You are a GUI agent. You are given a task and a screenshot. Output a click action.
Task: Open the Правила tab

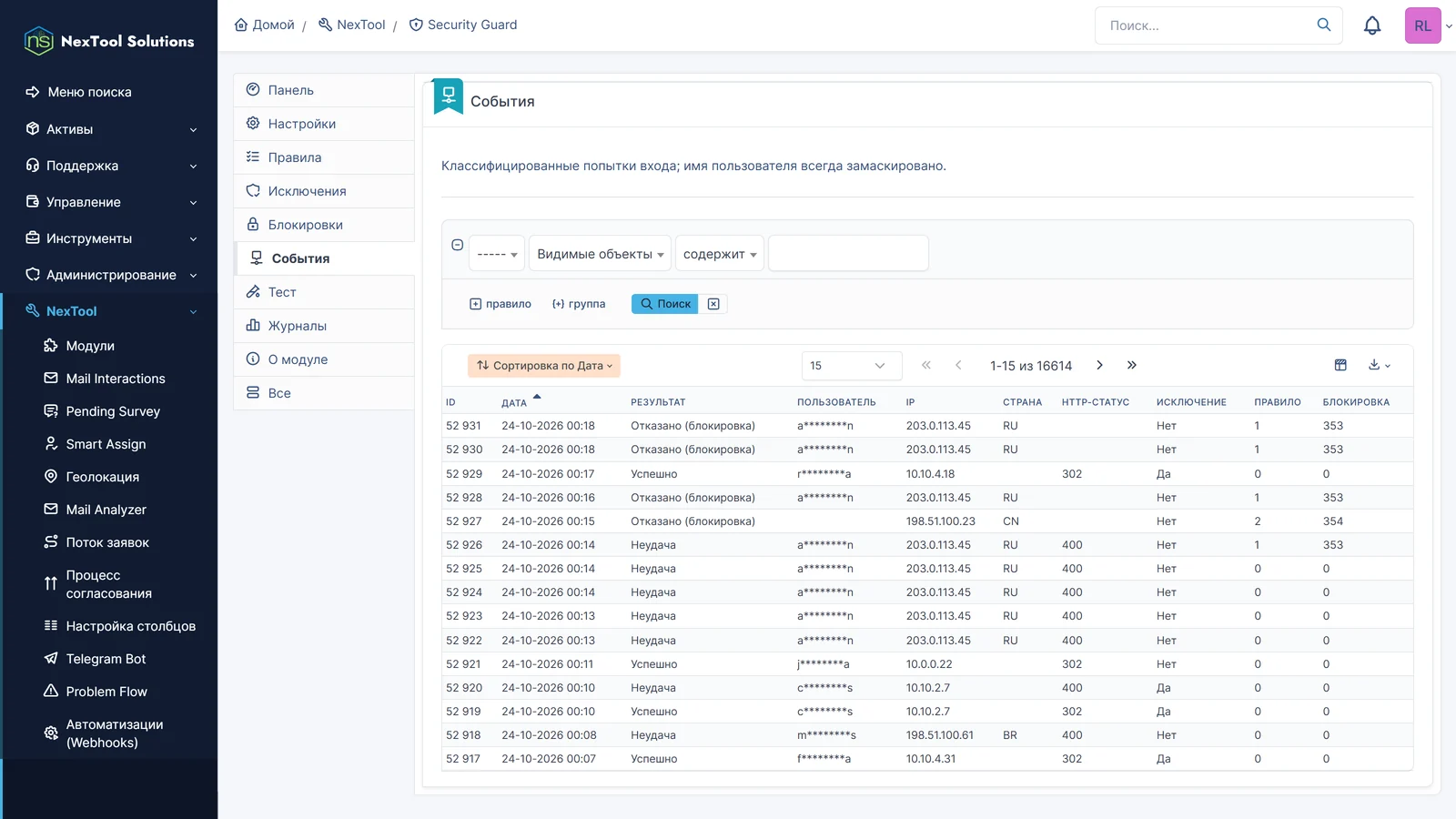(324, 157)
